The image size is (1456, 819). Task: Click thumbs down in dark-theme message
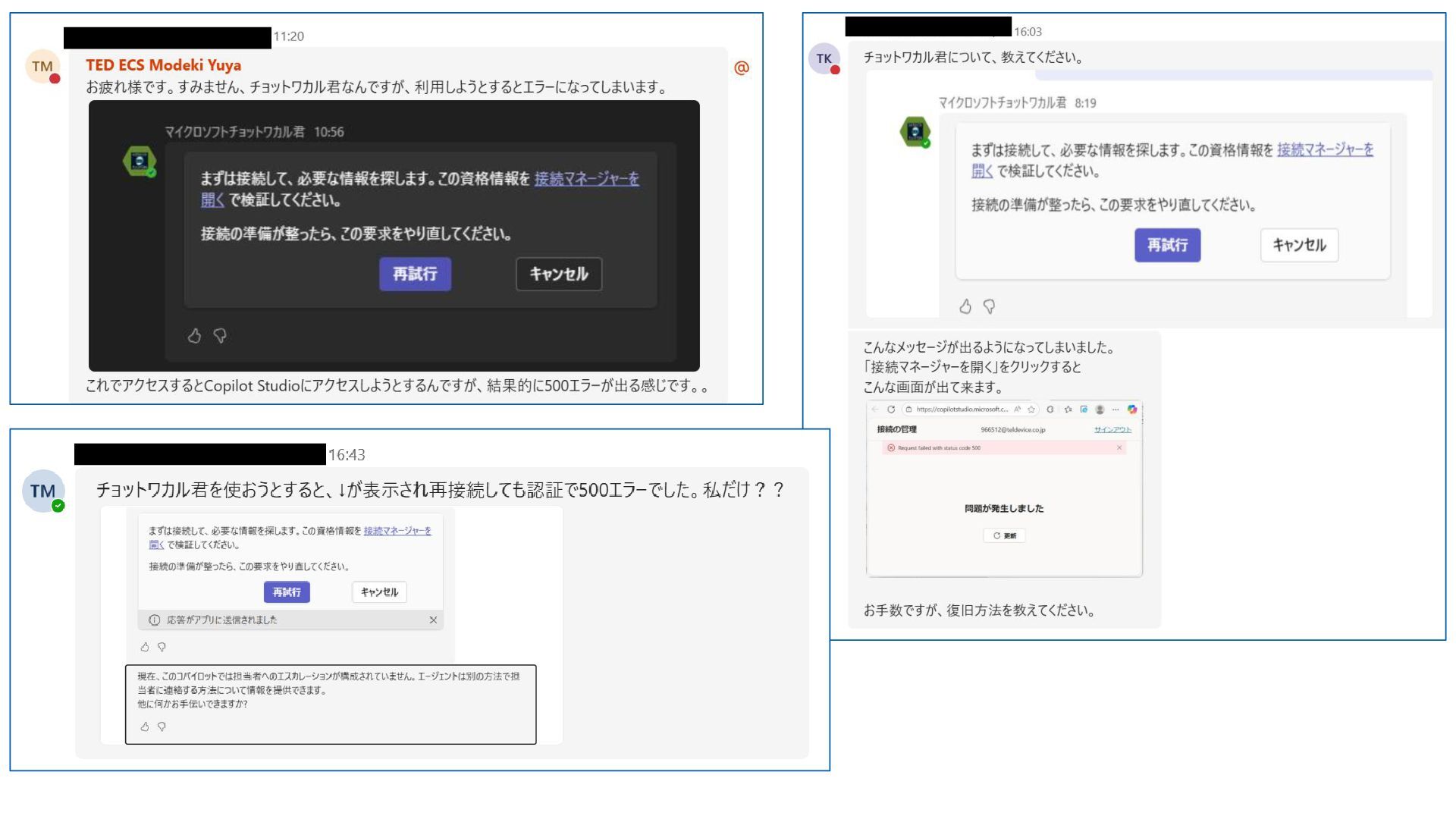[x=220, y=335]
